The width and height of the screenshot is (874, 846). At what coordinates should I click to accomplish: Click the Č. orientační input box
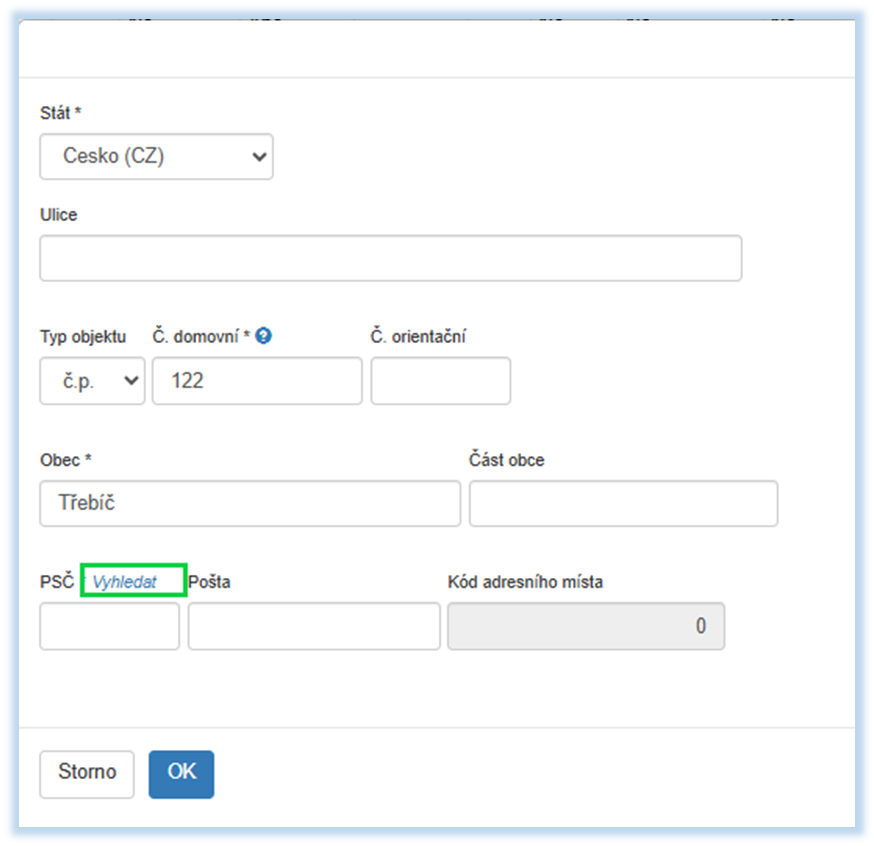coord(440,381)
